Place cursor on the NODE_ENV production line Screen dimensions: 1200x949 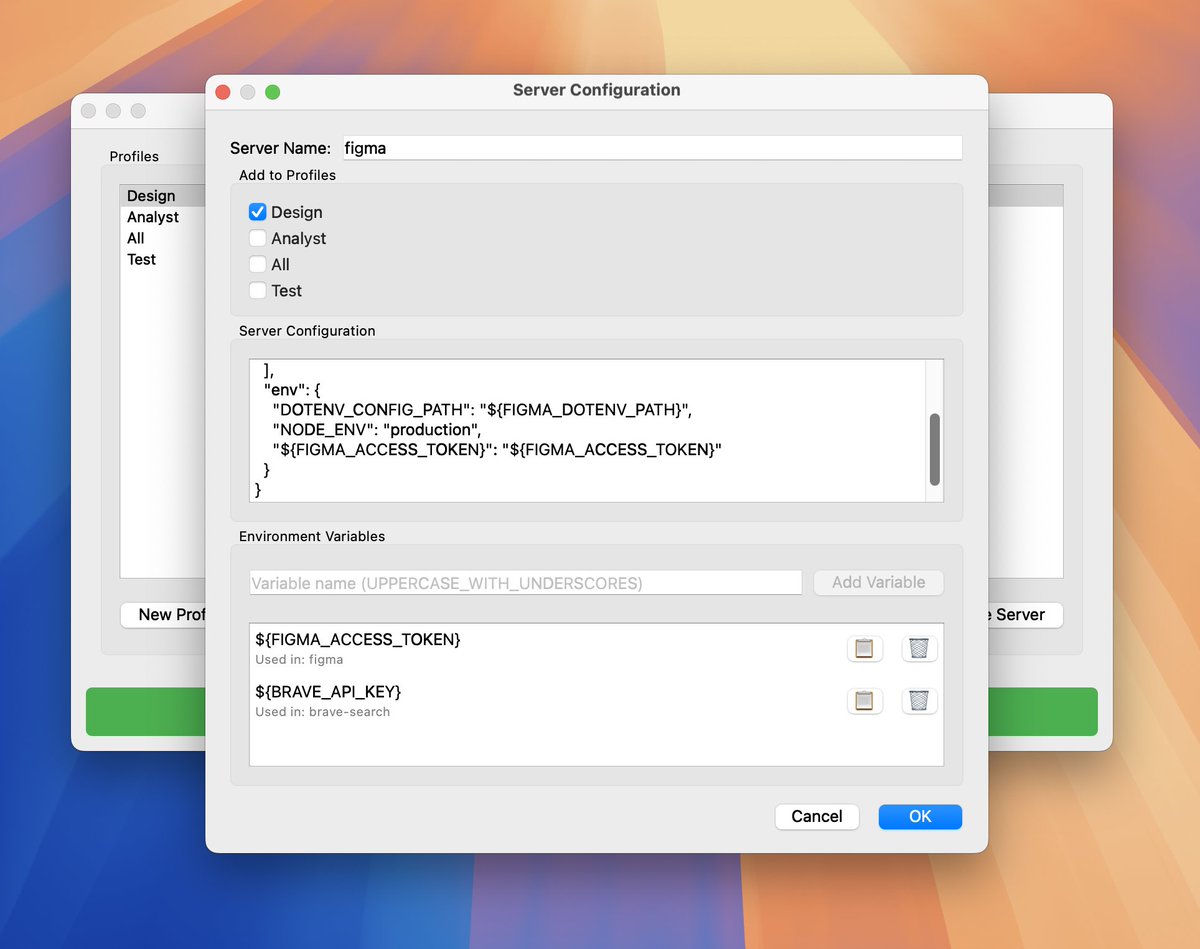click(x=377, y=429)
